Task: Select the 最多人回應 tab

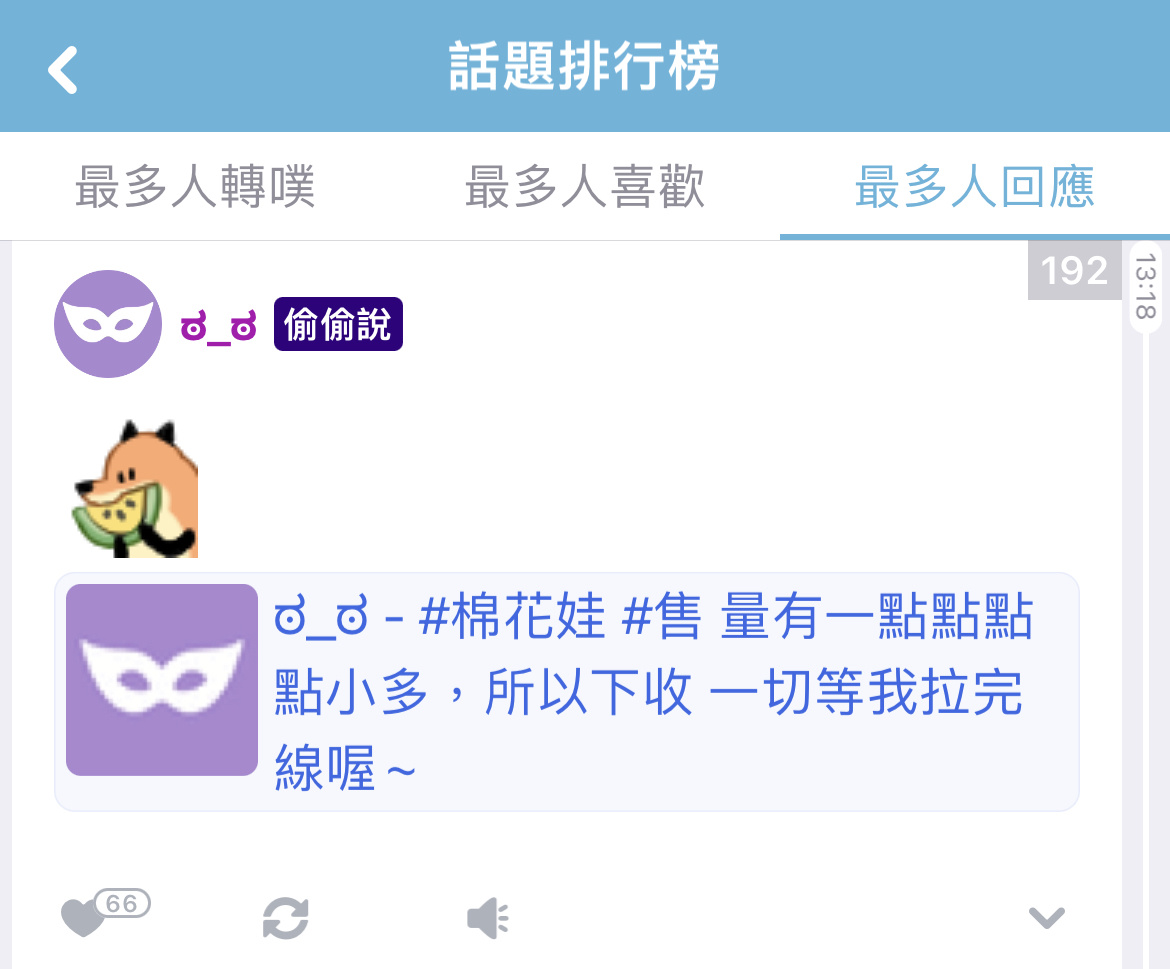Action: [x=975, y=186]
